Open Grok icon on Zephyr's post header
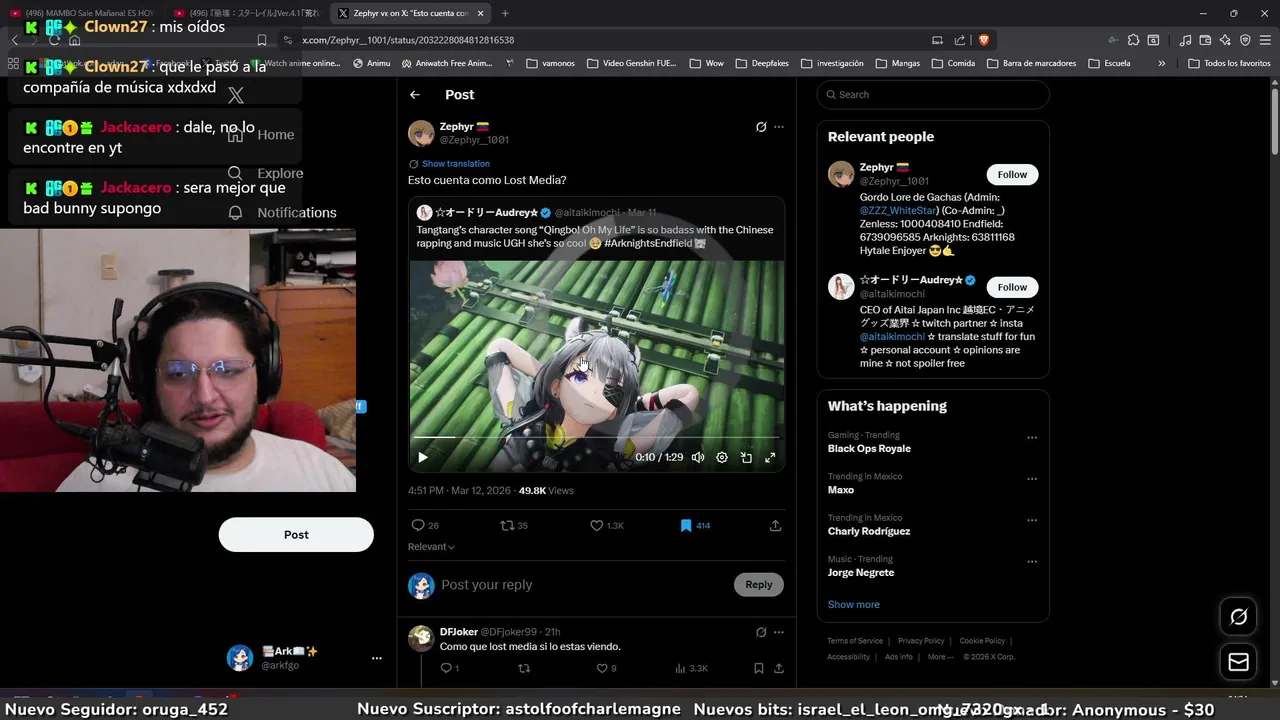This screenshot has width=1280, height=720. tap(761, 127)
